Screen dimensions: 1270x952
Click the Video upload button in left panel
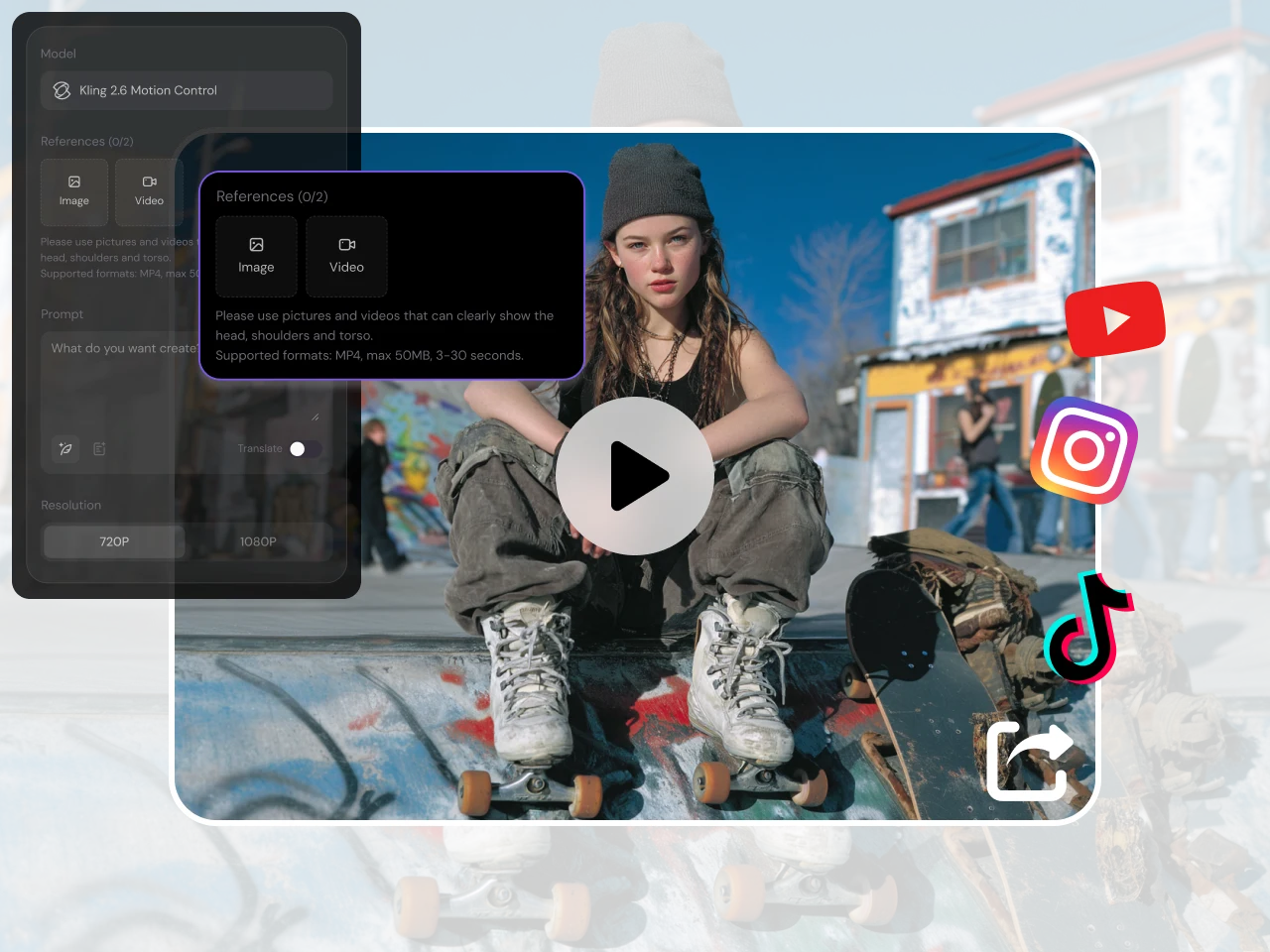[149, 191]
